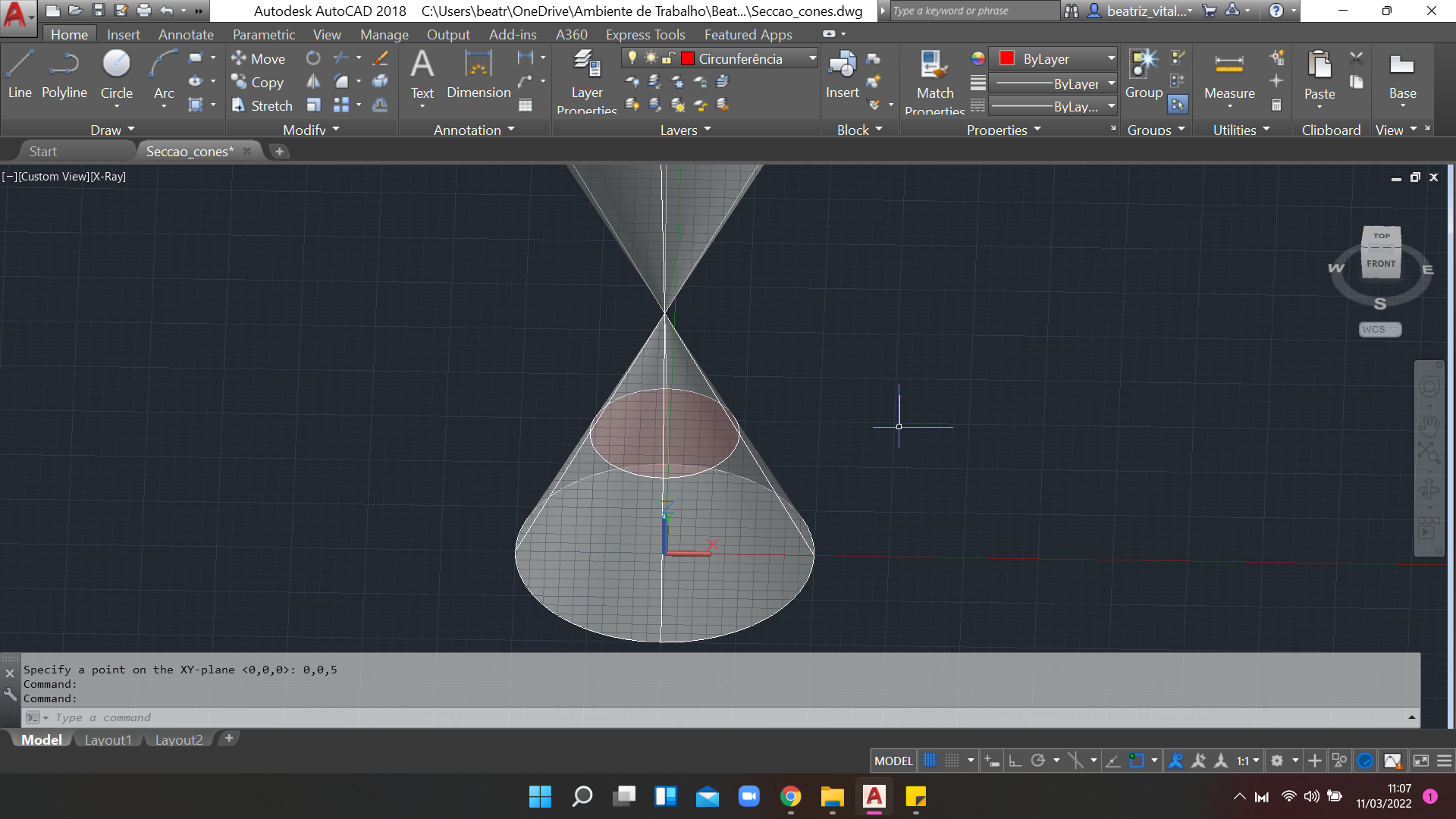Open the Insert ribbon tab
This screenshot has width=1456, height=819.
click(123, 34)
